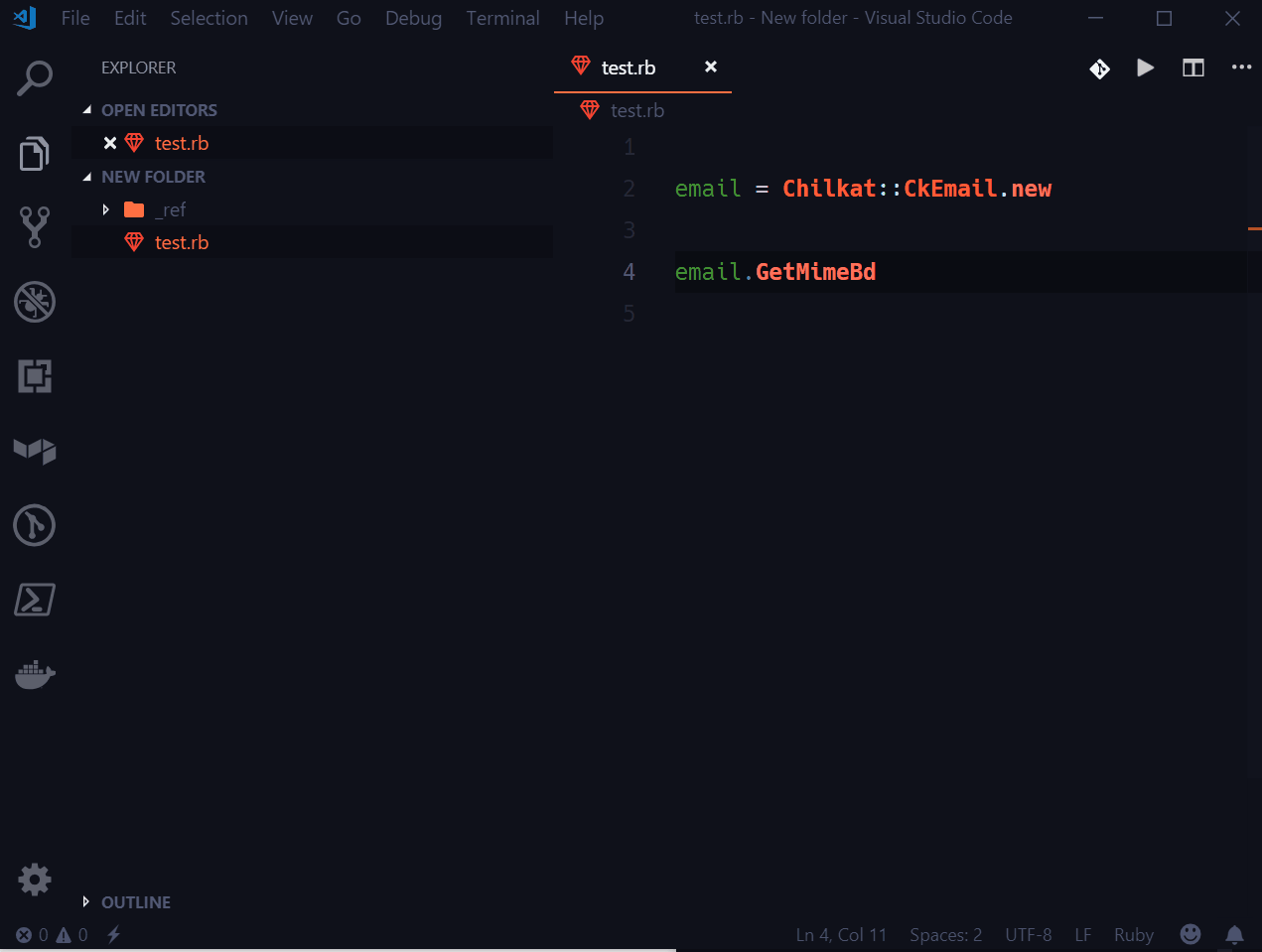
Task: Click errors count icon in status bar
Action: click(x=32, y=935)
